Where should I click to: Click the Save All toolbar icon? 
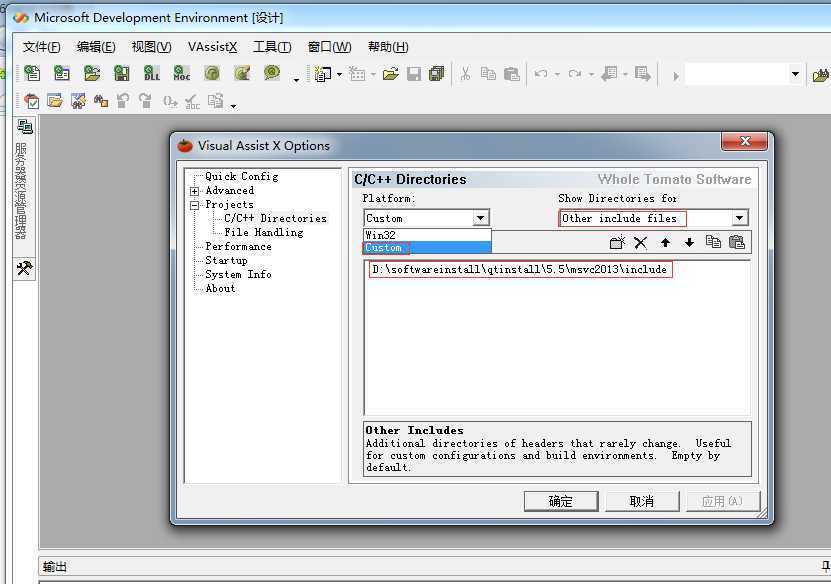[437, 74]
